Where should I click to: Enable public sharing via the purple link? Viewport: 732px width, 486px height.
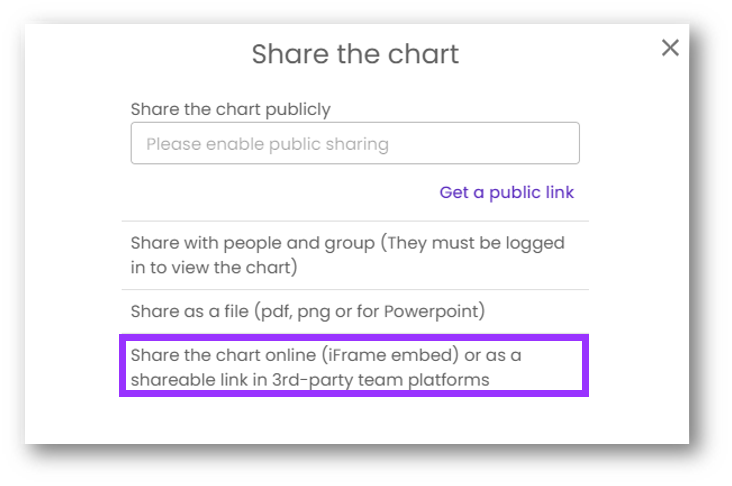coord(507,192)
